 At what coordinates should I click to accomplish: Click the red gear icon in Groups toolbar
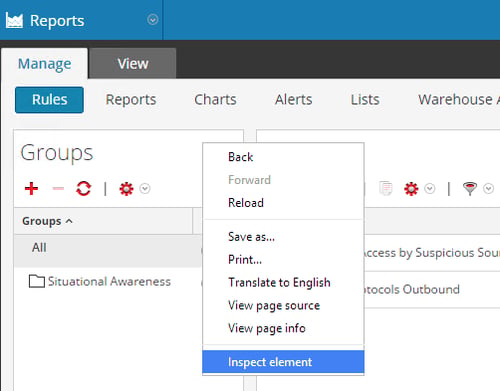click(x=126, y=189)
